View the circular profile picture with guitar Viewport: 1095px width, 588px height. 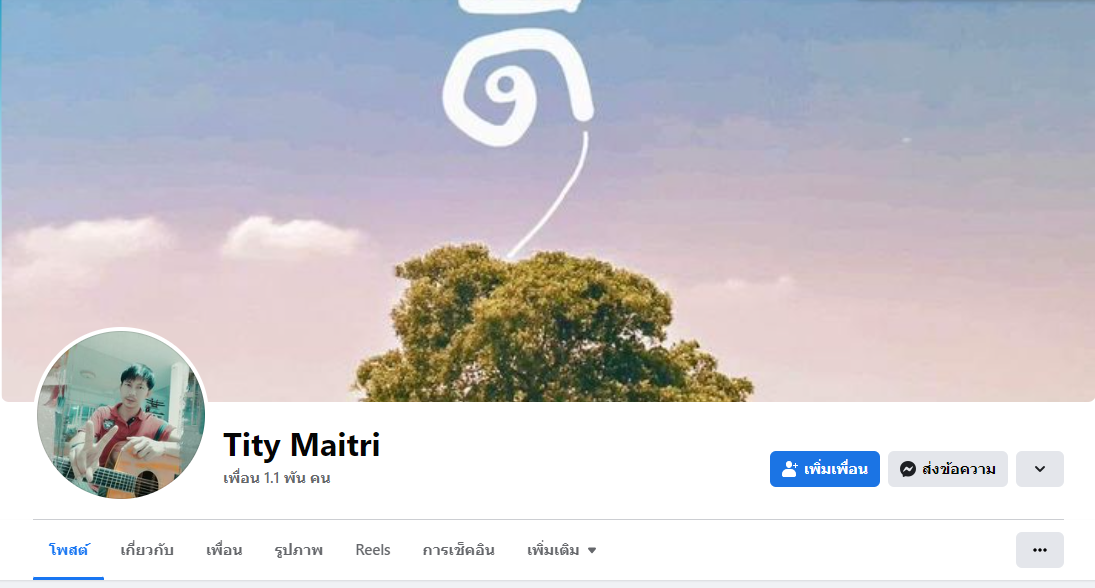coord(121,414)
